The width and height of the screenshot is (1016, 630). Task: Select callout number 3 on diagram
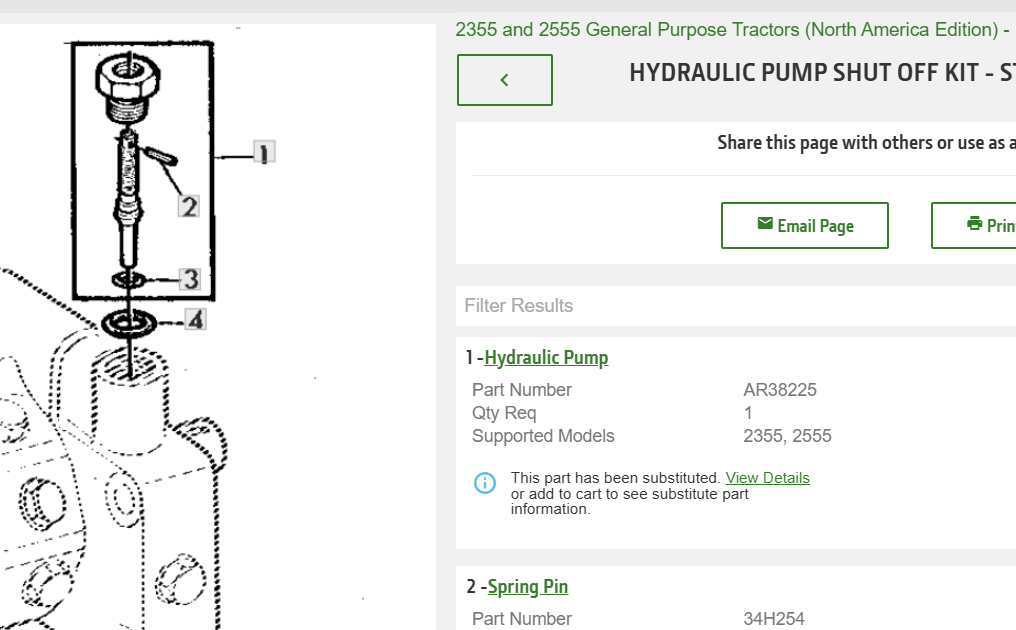190,279
